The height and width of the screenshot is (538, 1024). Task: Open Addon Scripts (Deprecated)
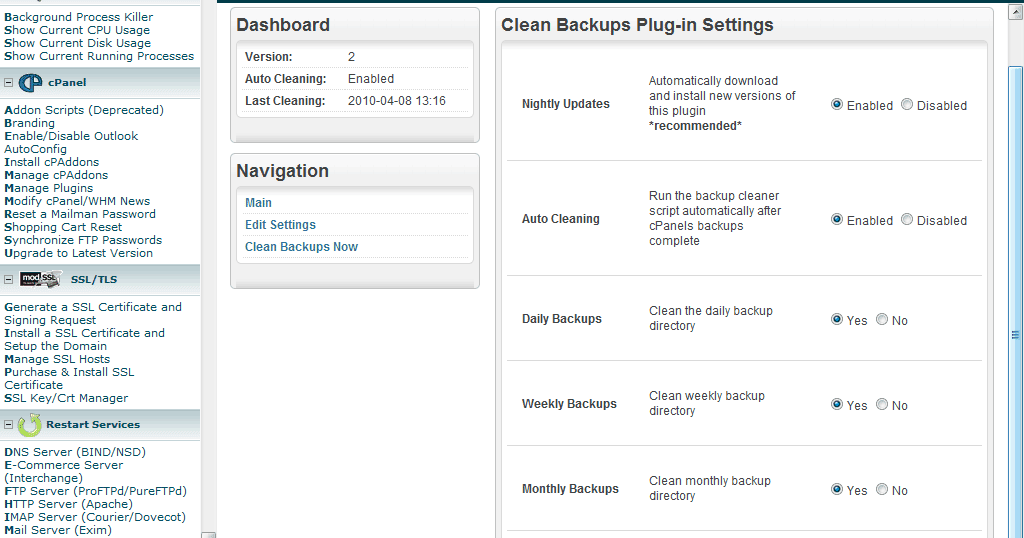(84, 110)
